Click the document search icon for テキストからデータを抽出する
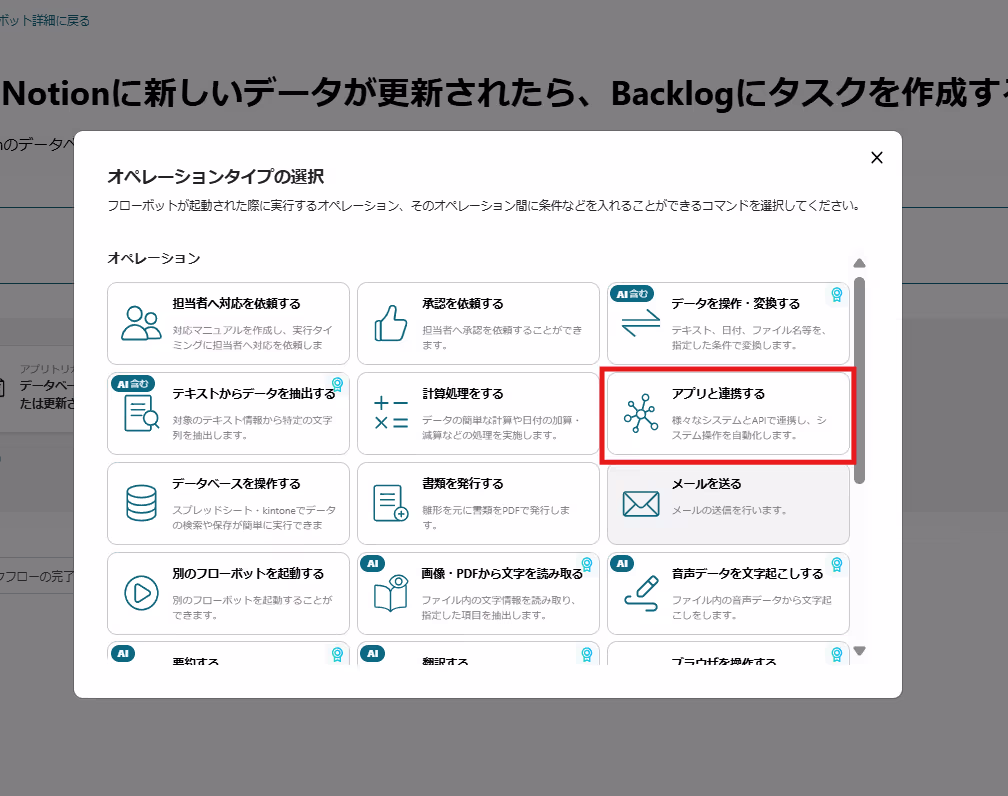The image size is (1008, 796). (x=141, y=413)
